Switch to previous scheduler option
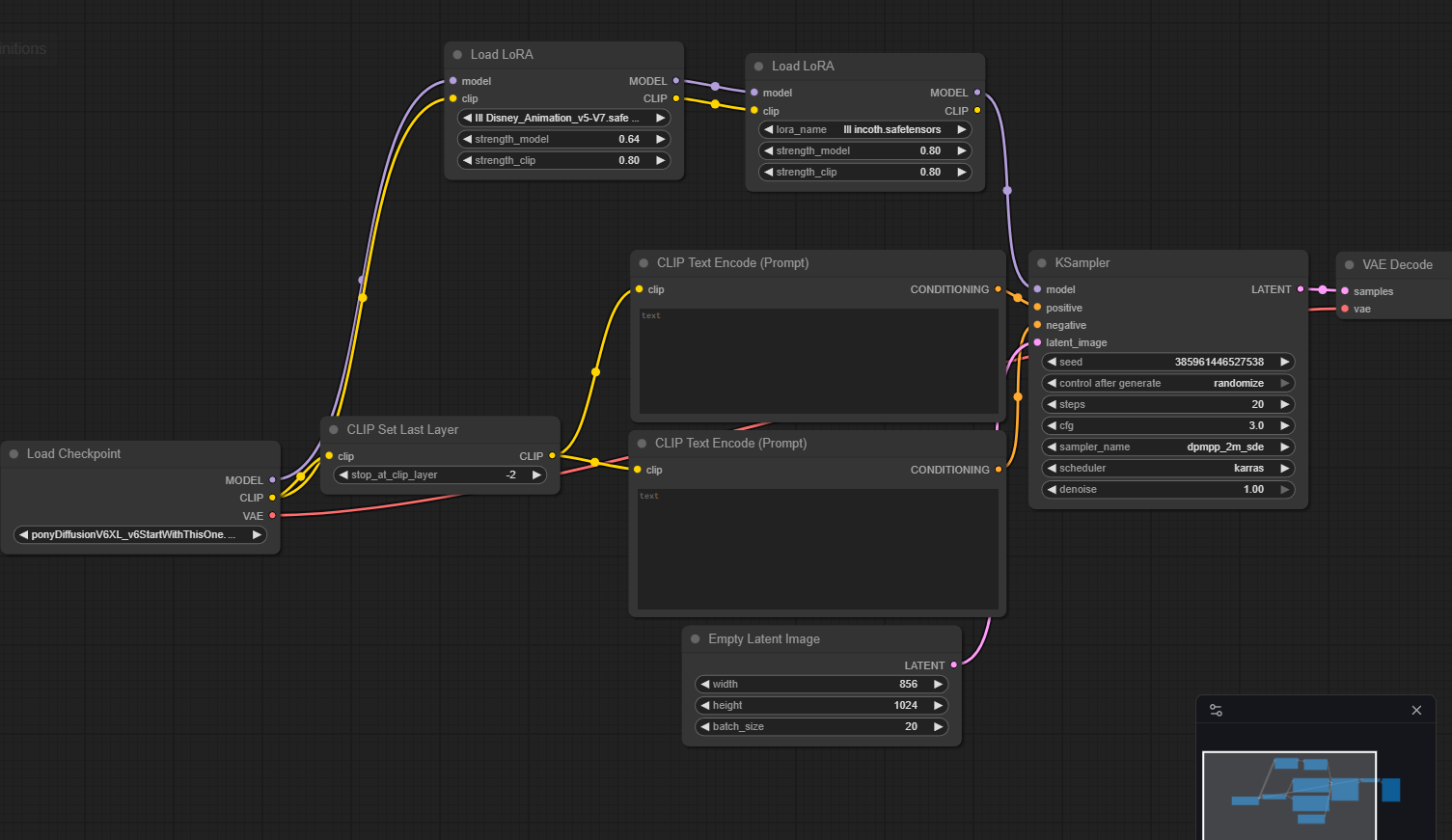The height and width of the screenshot is (840, 1452). point(1052,468)
